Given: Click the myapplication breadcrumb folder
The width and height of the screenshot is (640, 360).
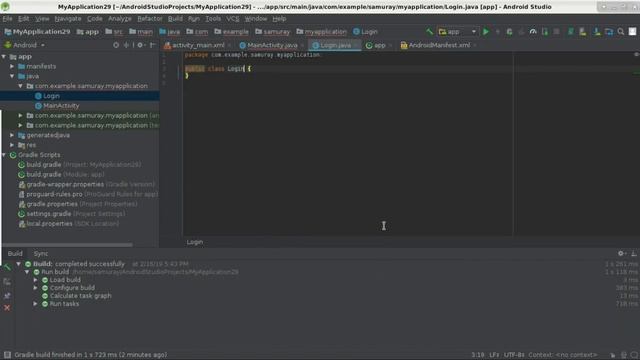Looking at the screenshot, I should tap(322, 31).
